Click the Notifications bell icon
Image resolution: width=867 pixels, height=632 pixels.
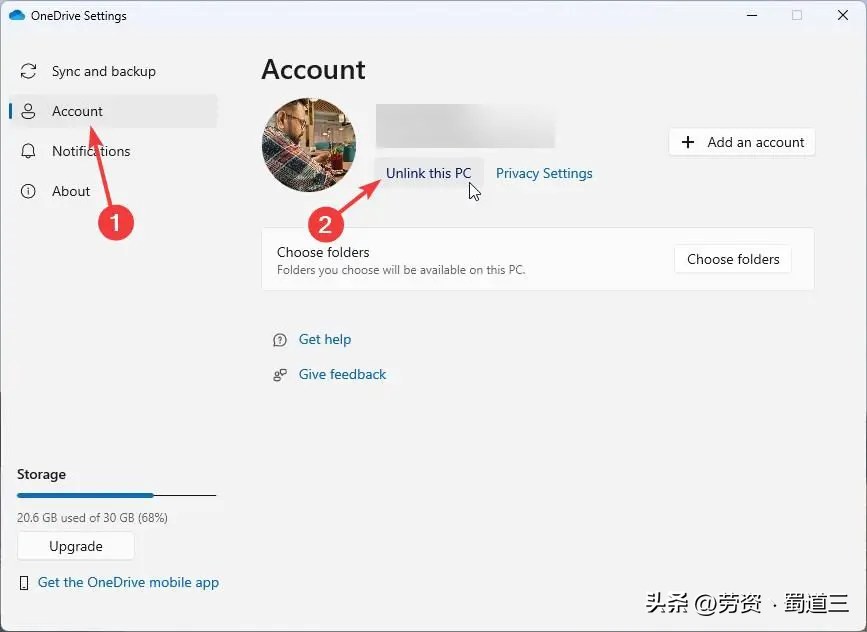tap(29, 151)
